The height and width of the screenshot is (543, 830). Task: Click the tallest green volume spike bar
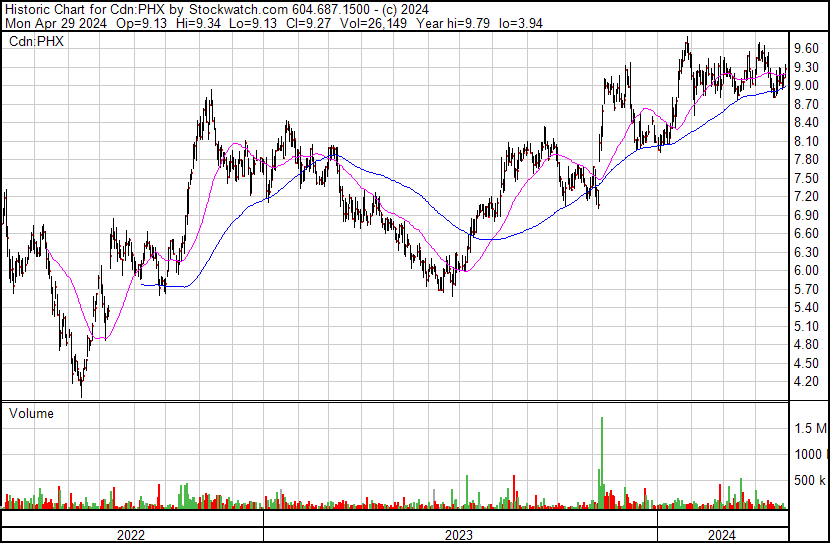[x=602, y=462]
